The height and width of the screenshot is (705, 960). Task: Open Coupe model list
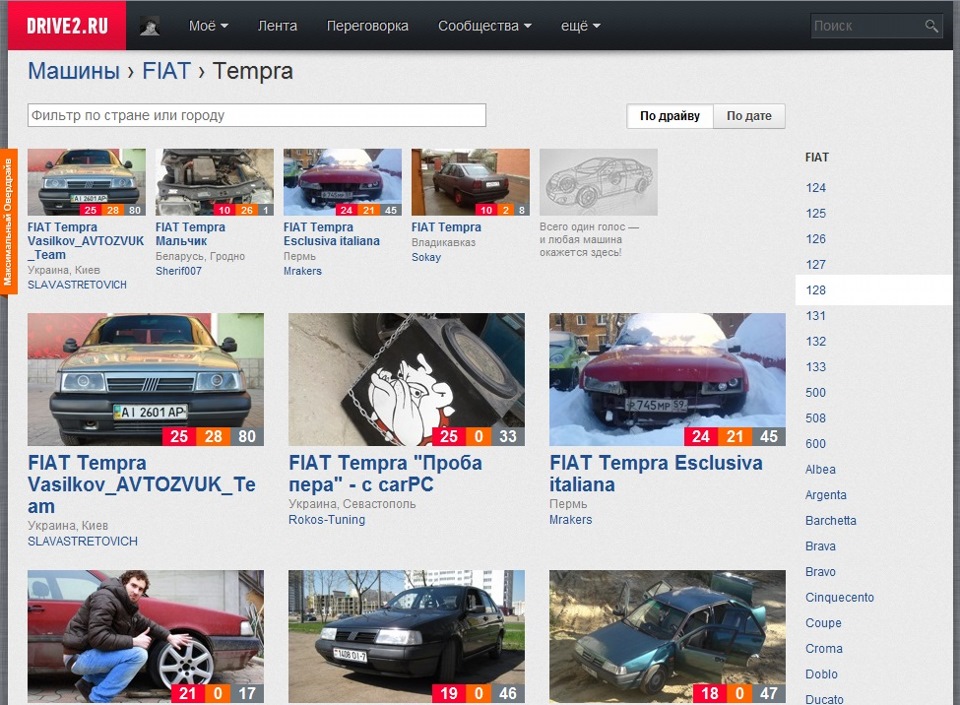(x=823, y=623)
